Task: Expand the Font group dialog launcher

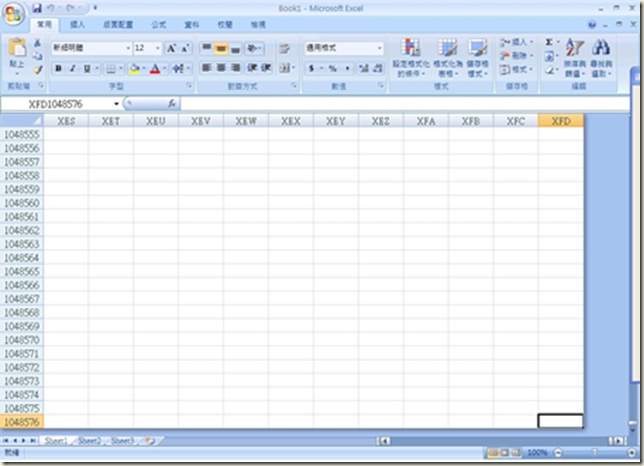Action: click(x=189, y=85)
